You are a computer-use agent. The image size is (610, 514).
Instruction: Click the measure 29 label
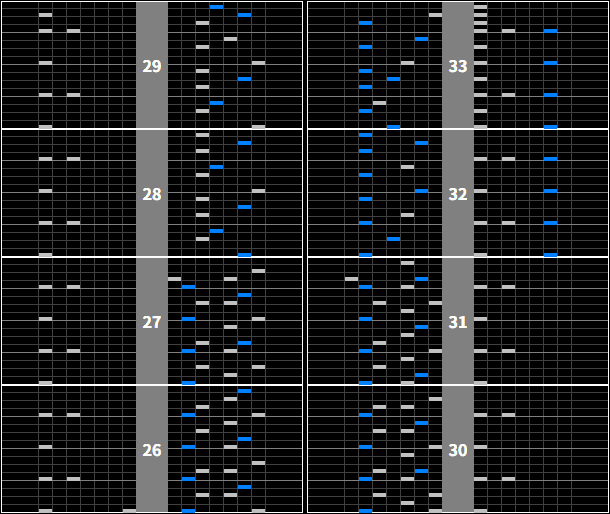(152, 67)
